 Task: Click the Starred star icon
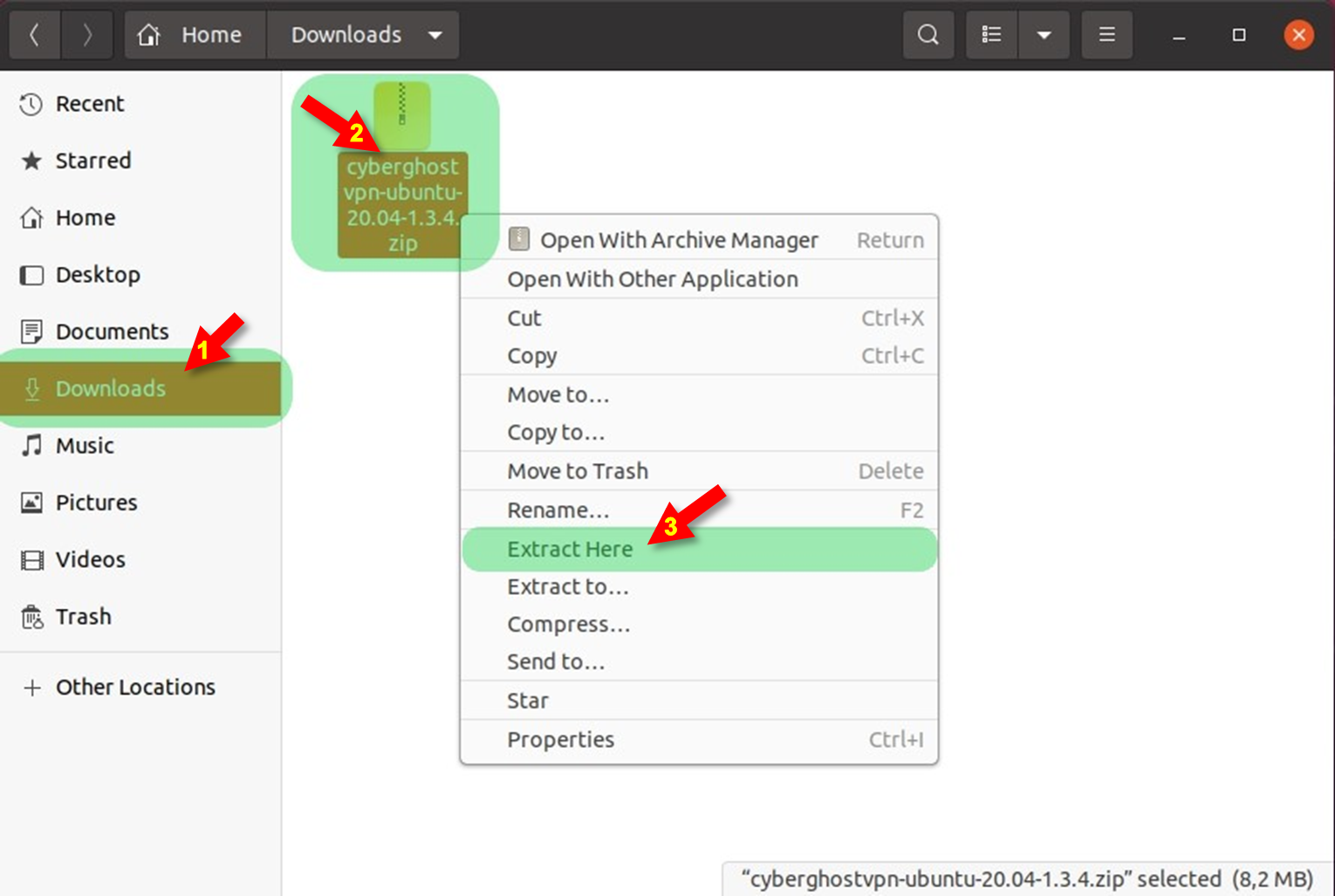click(31, 161)
